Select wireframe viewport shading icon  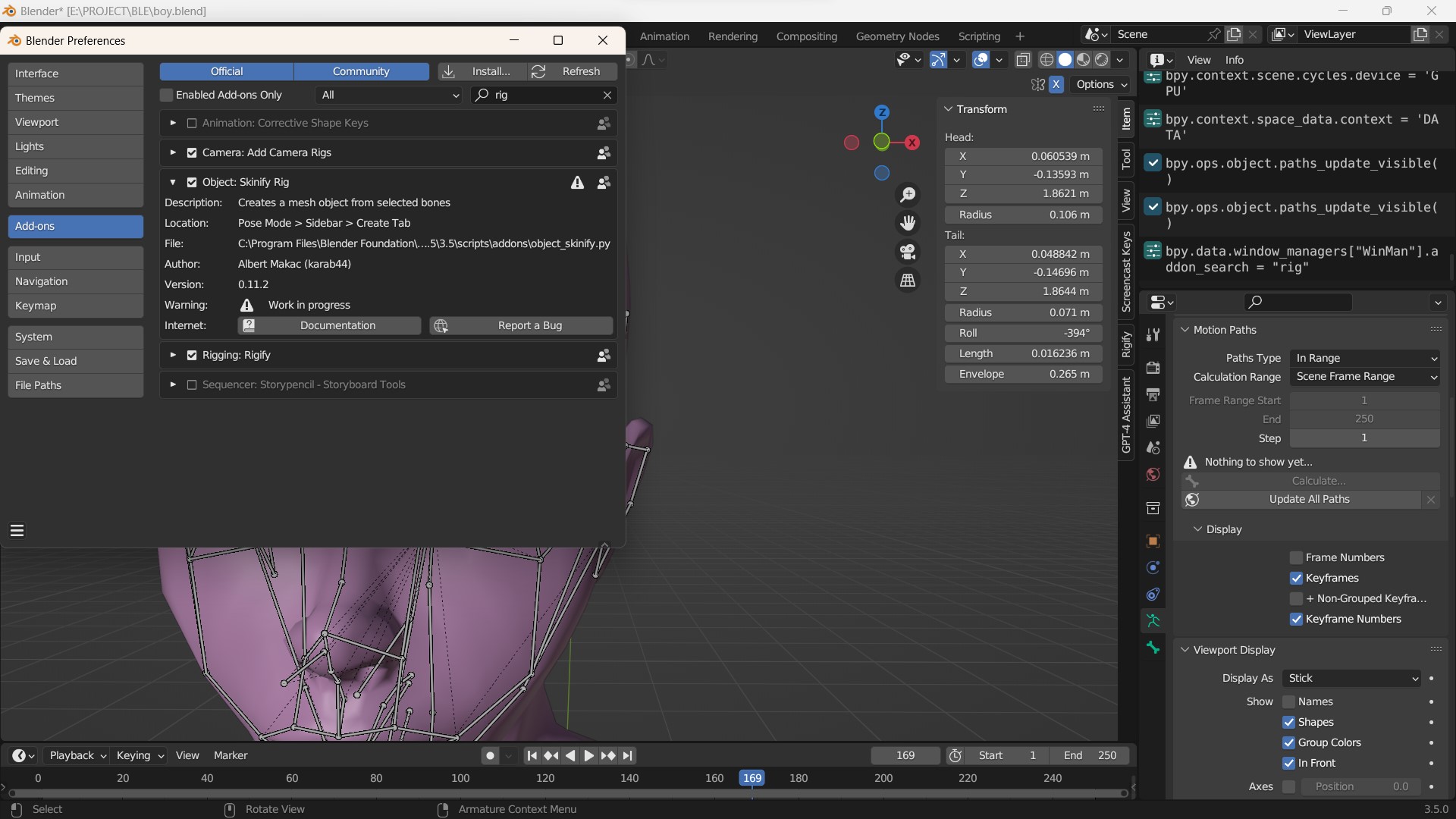pyautogui.click(x=1047, y=60)
